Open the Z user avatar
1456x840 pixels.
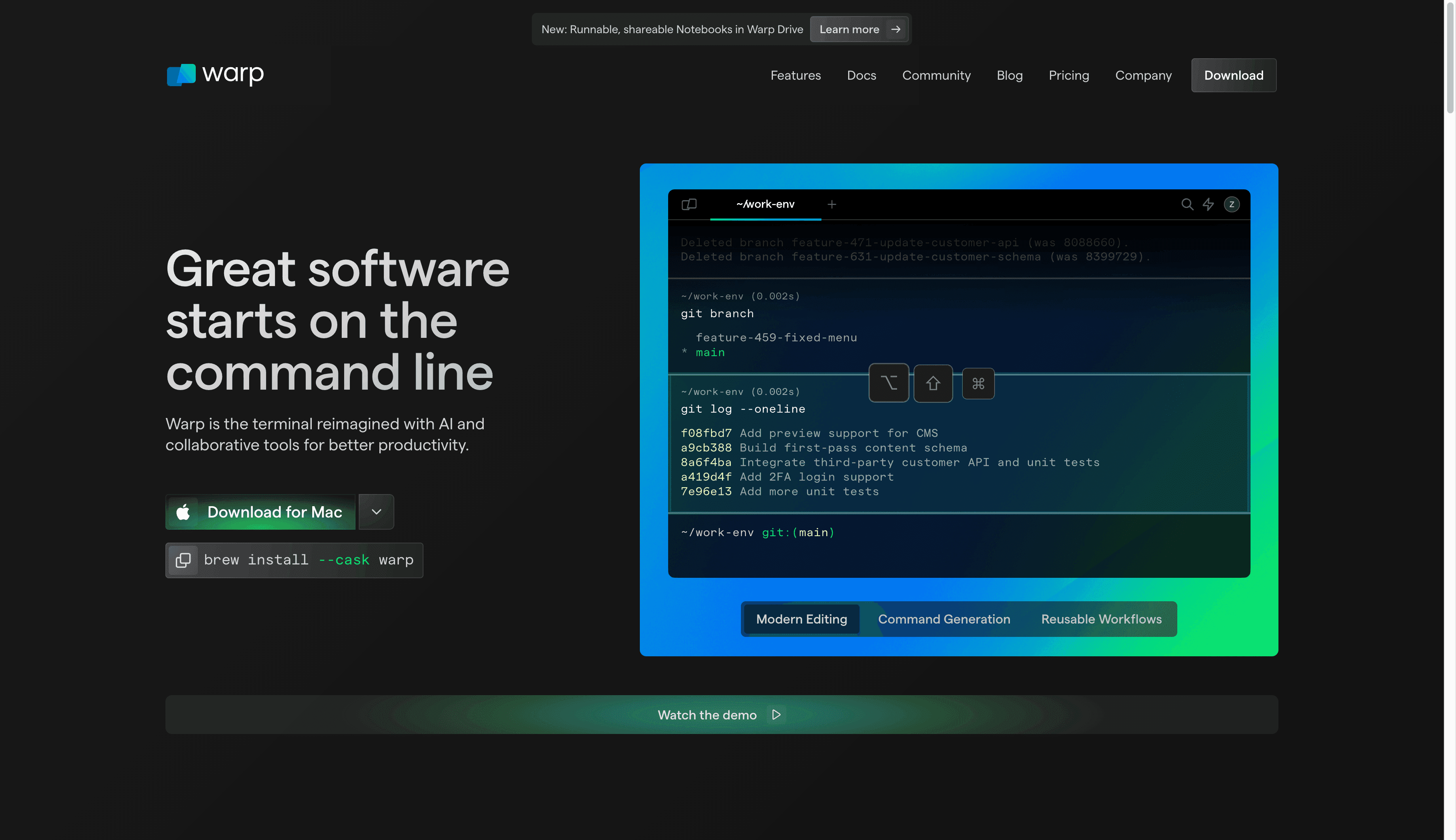click(x=1232, y=204)
